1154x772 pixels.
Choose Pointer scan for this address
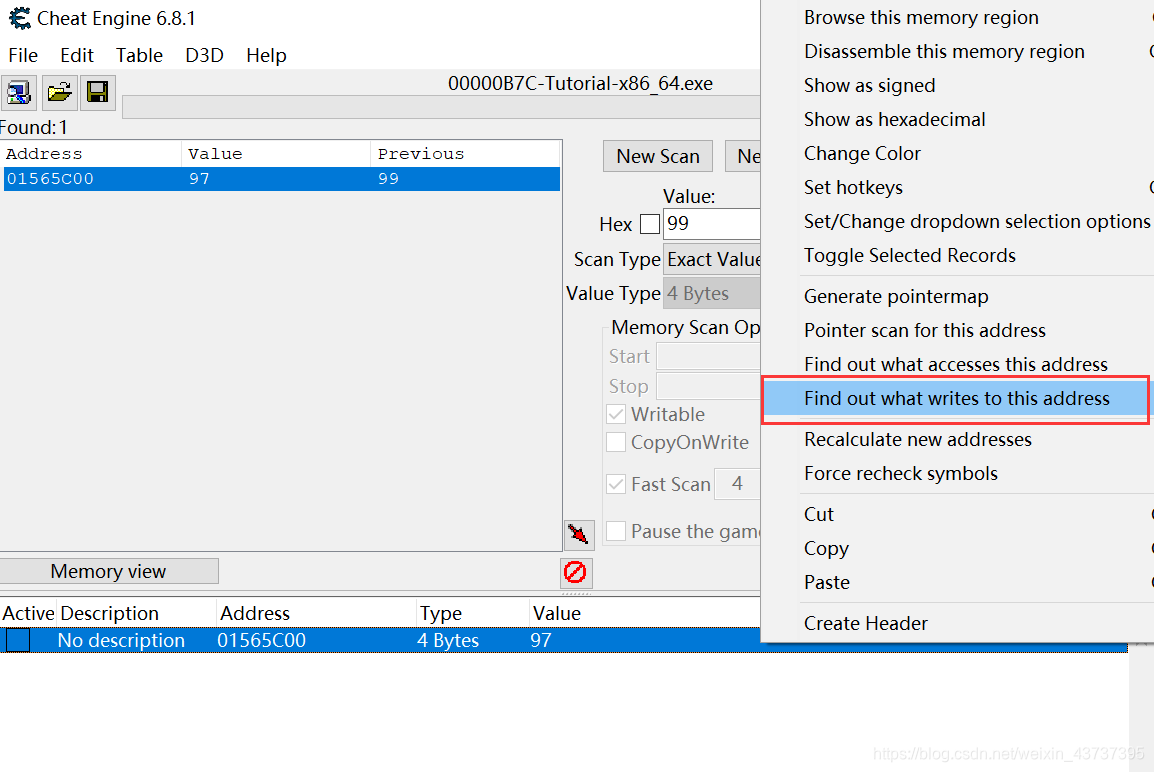coord(924,330)
